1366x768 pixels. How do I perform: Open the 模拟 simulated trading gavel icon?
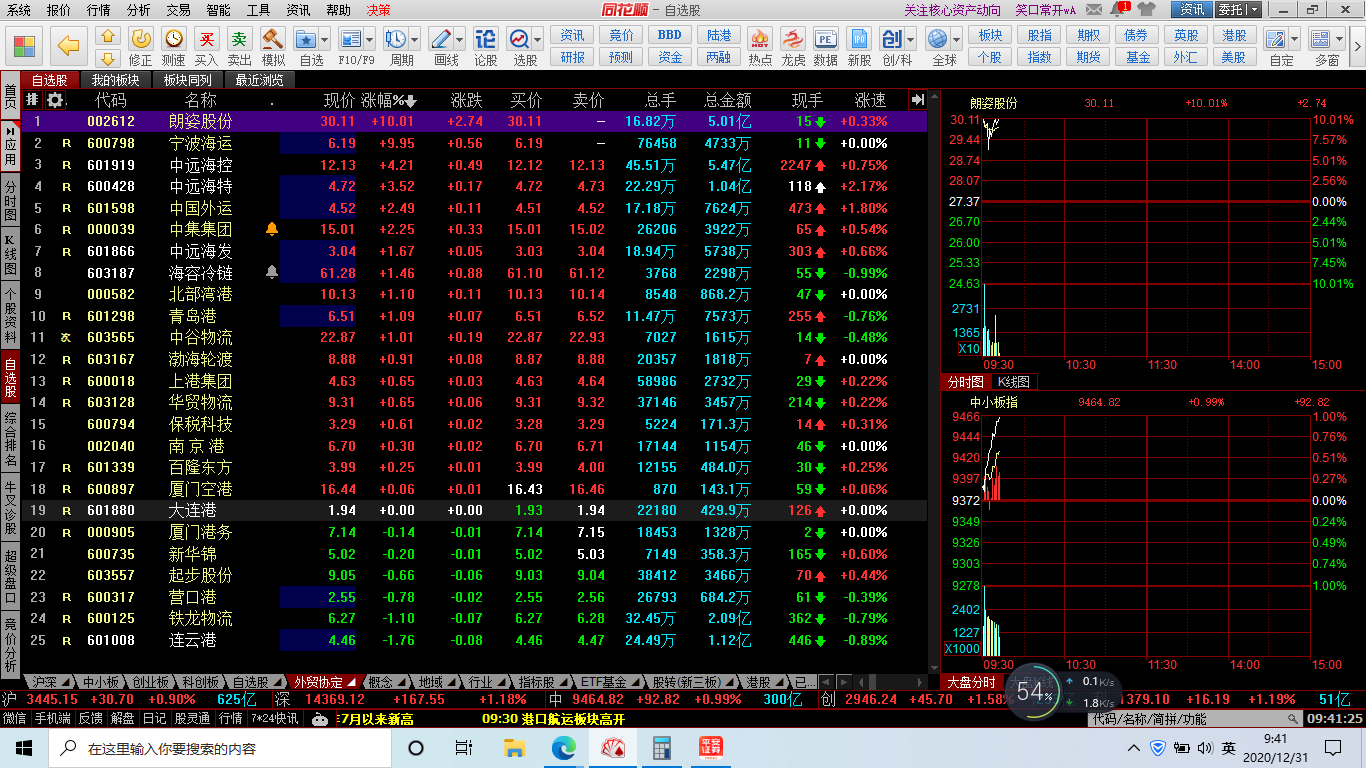pos(272,45)
